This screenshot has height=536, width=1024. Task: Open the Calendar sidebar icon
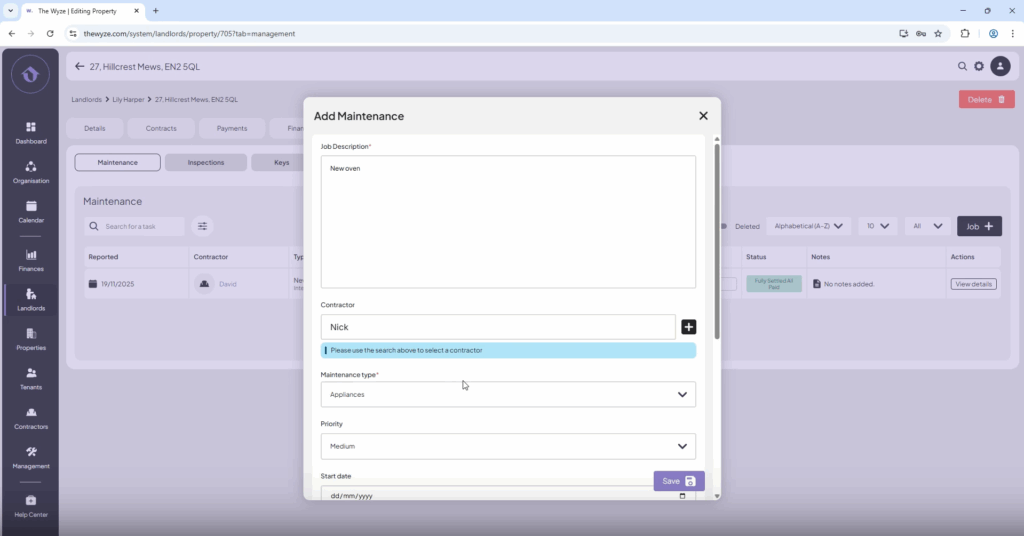[30, 211]
